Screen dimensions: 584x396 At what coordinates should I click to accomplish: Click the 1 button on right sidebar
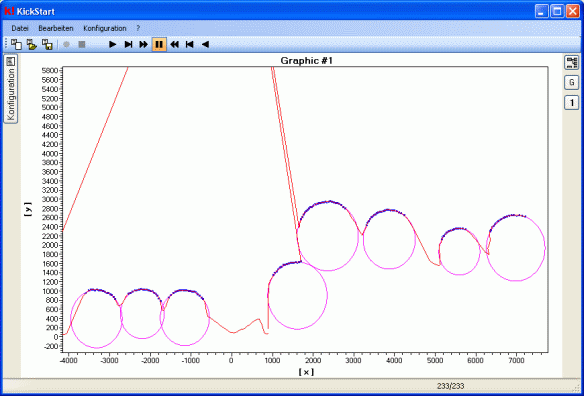point(571,102)
